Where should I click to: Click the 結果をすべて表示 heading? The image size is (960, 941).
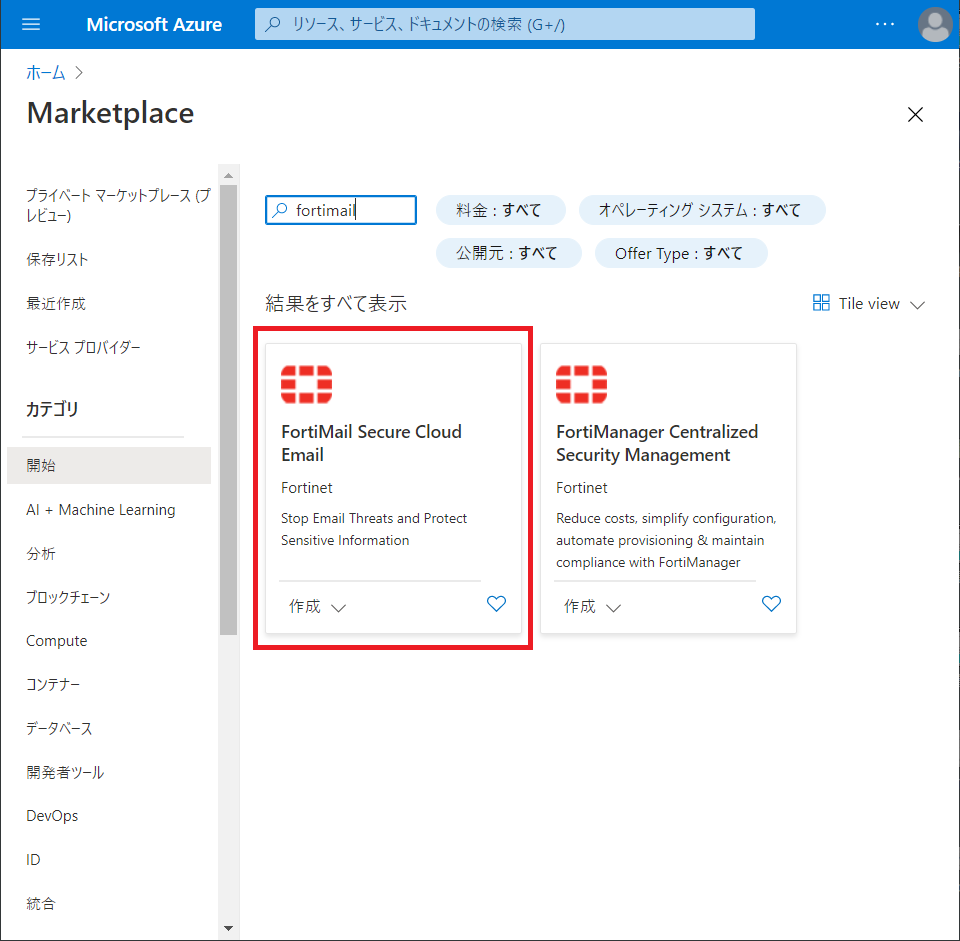coord(336,304)
